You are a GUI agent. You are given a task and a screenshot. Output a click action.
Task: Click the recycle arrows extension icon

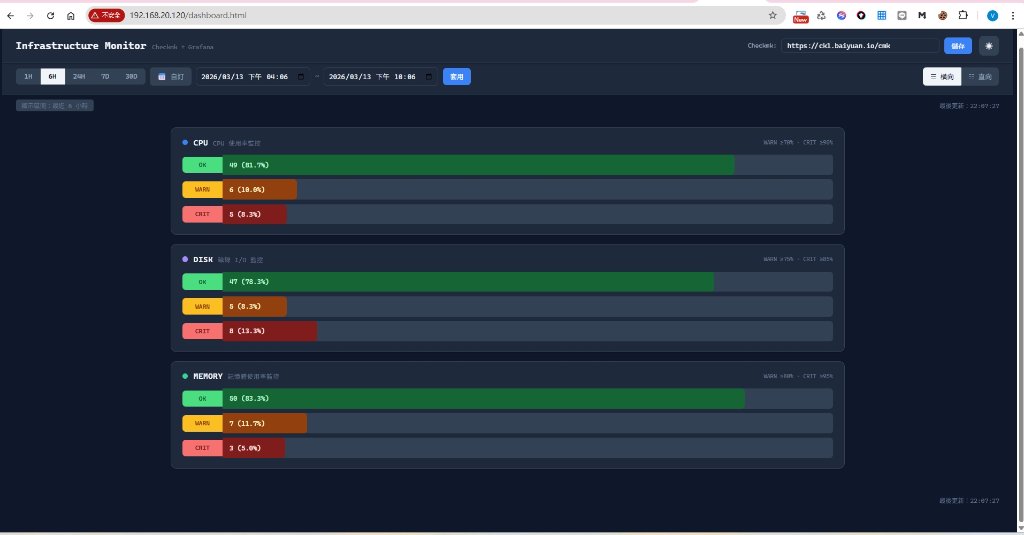point(822,15)
